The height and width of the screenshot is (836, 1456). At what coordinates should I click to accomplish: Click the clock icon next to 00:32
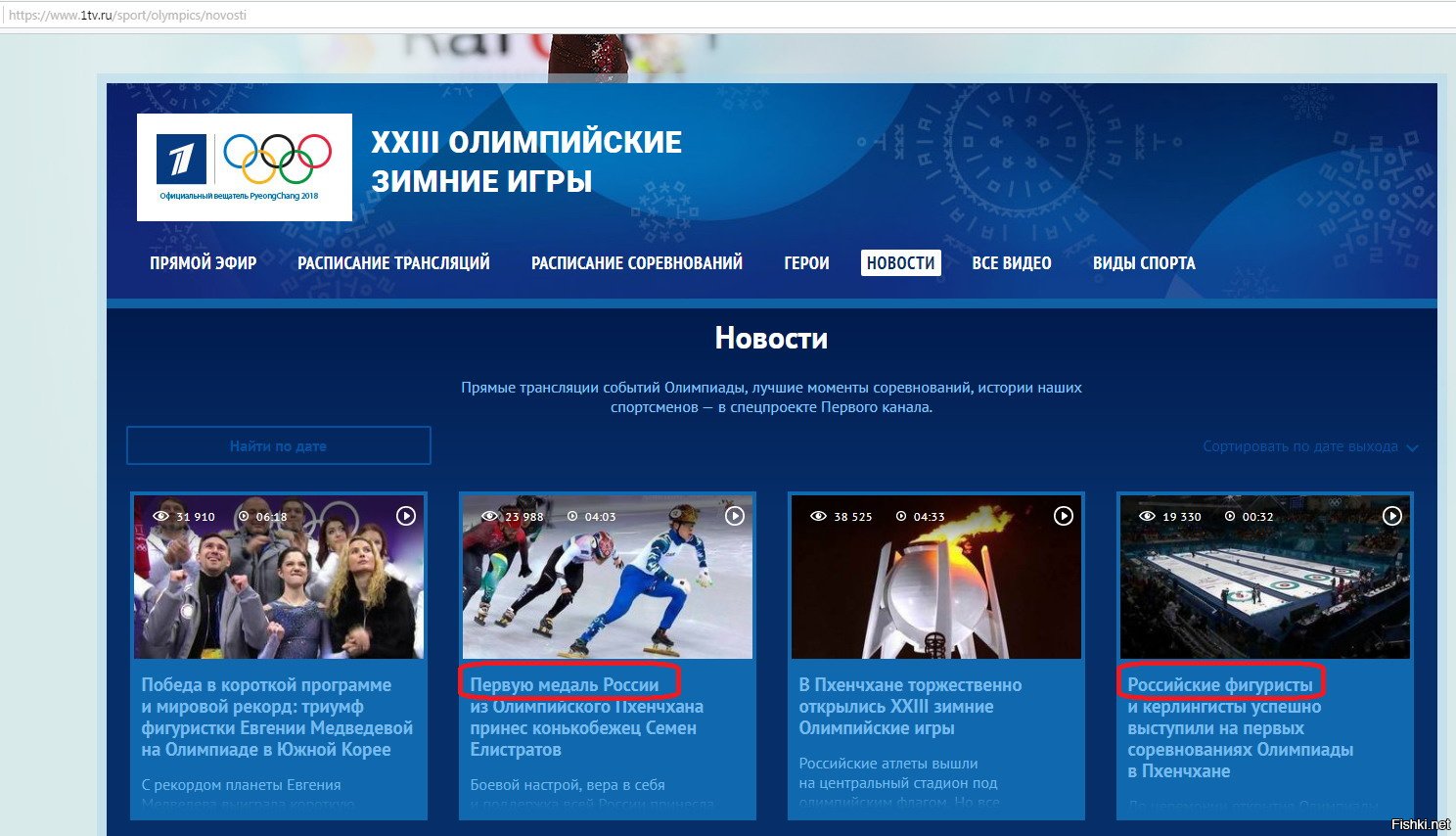click(x=1230, y=516)
